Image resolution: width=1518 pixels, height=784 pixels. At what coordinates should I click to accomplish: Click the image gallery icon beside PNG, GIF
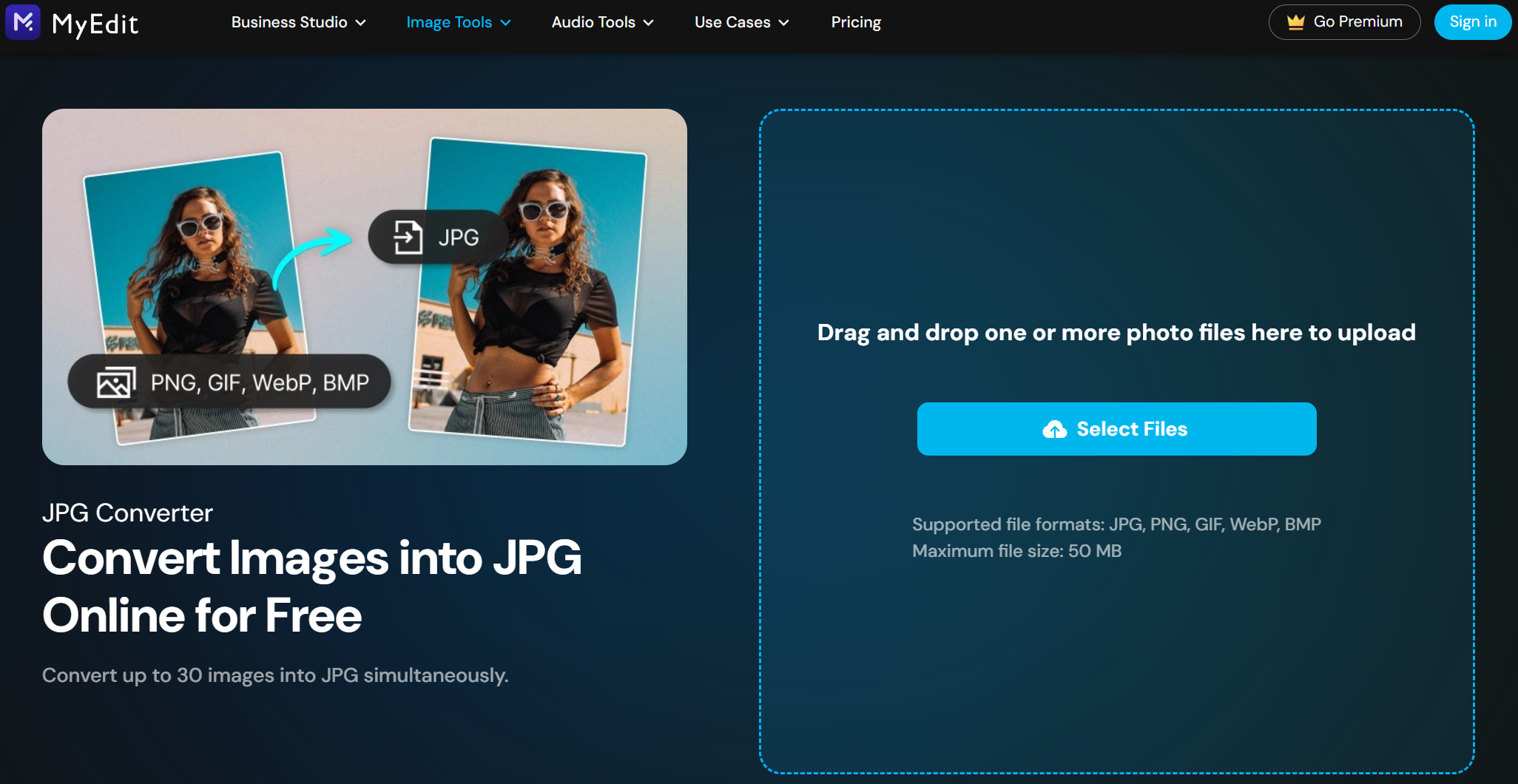(x=116, y=382)
